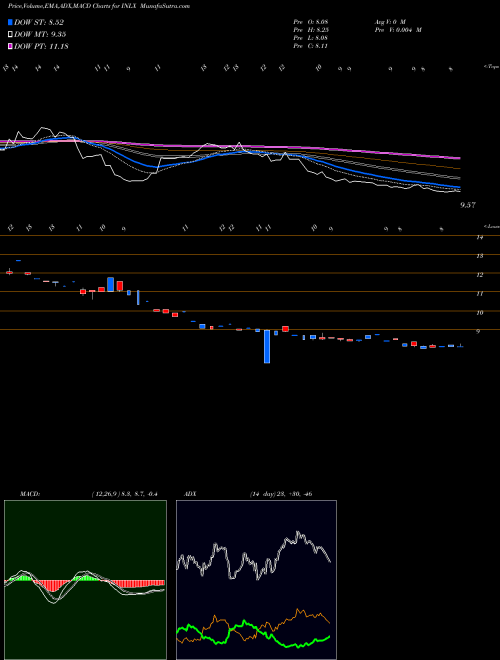Image resolution: width=500 pixels, height=660 pixels.
Task: Click the ADX panel title
Action: coord(190,494)
